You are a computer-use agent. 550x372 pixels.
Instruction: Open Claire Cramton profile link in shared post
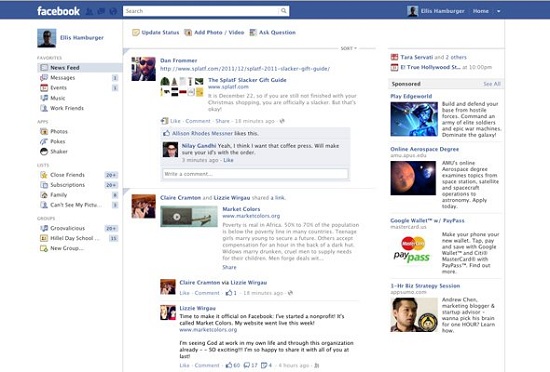[x=180, y=198]
